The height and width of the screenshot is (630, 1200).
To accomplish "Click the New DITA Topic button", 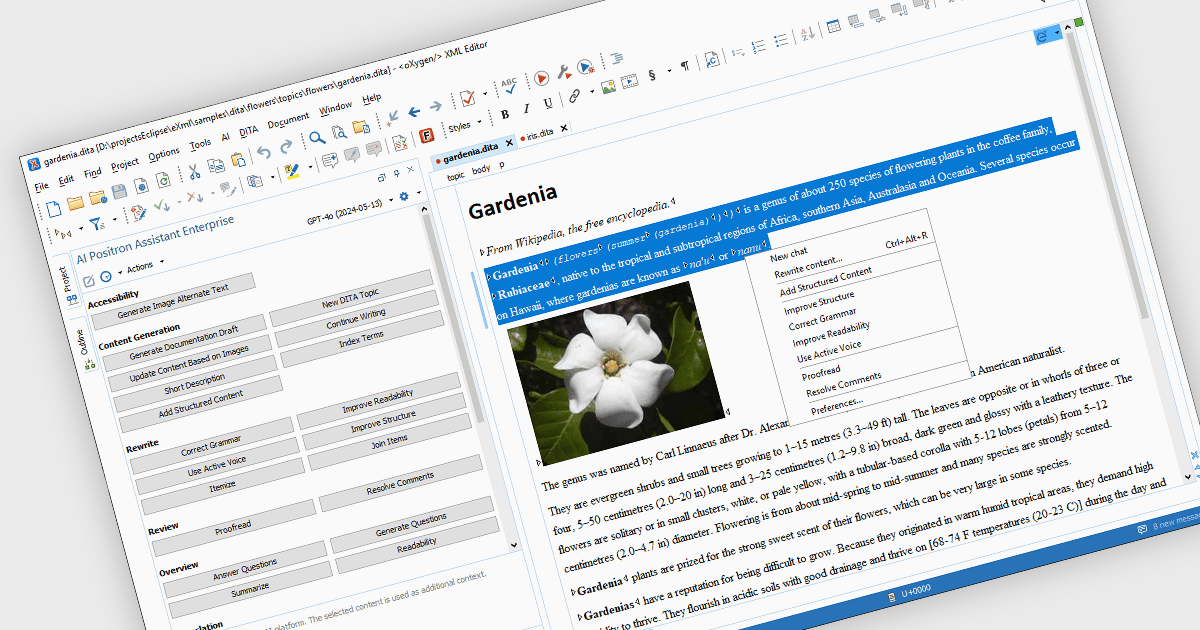I will click(x=350, y=299).
